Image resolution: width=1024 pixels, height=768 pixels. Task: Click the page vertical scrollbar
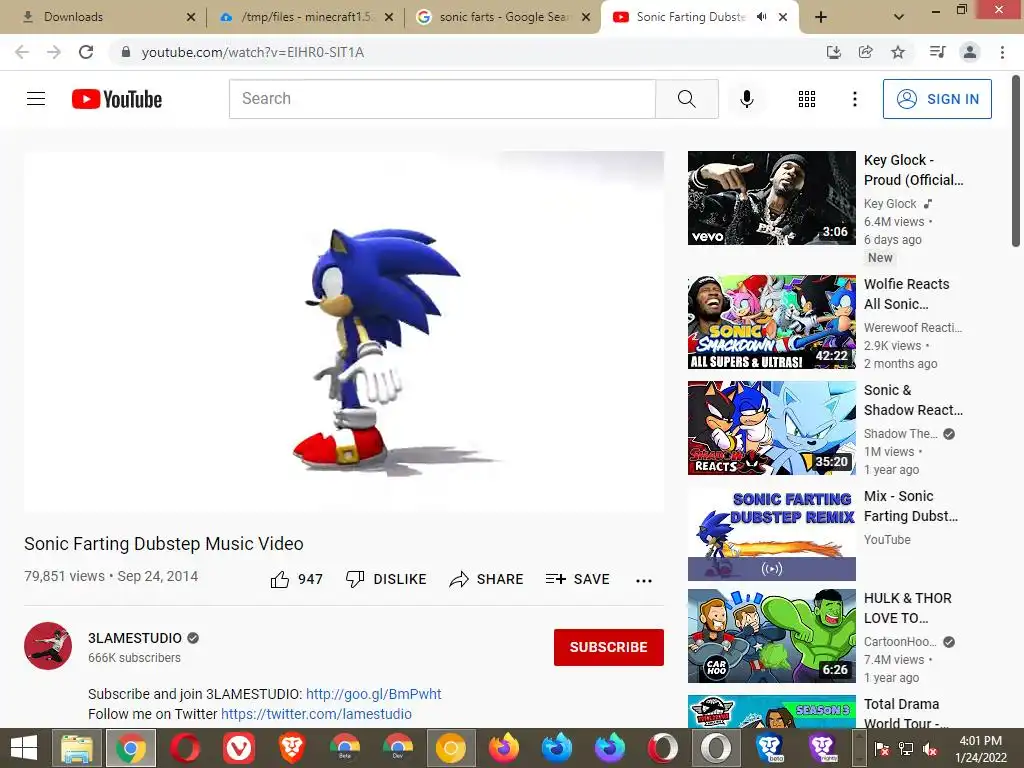tap(1016, 162)
